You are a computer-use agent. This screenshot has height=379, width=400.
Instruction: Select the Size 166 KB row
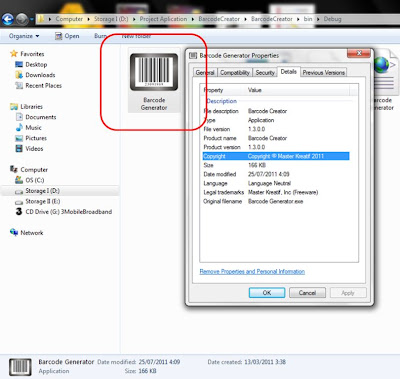(276, 165)
